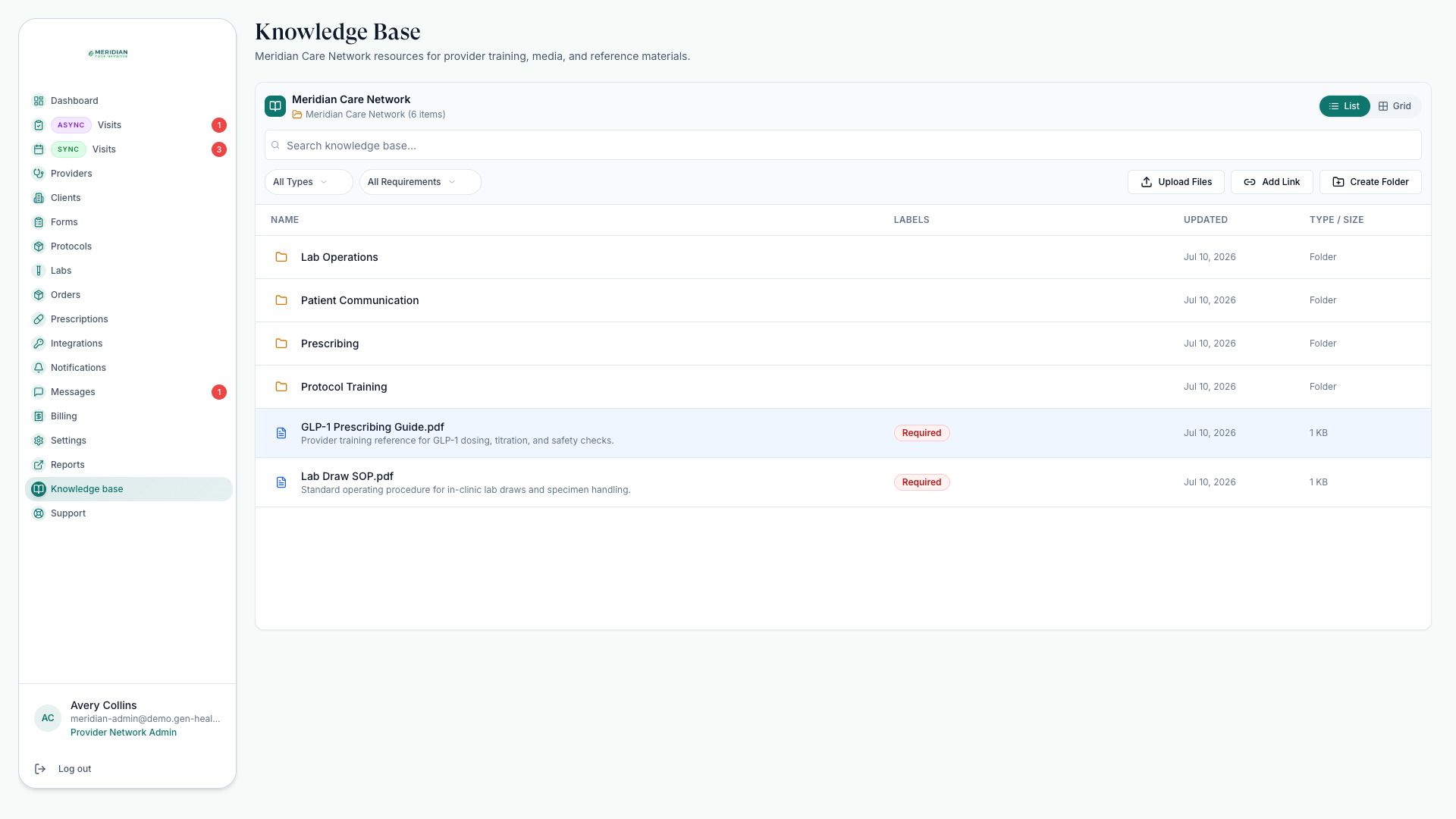
Task: Click the Meridian Care Network logo
Action: [108, 54]
